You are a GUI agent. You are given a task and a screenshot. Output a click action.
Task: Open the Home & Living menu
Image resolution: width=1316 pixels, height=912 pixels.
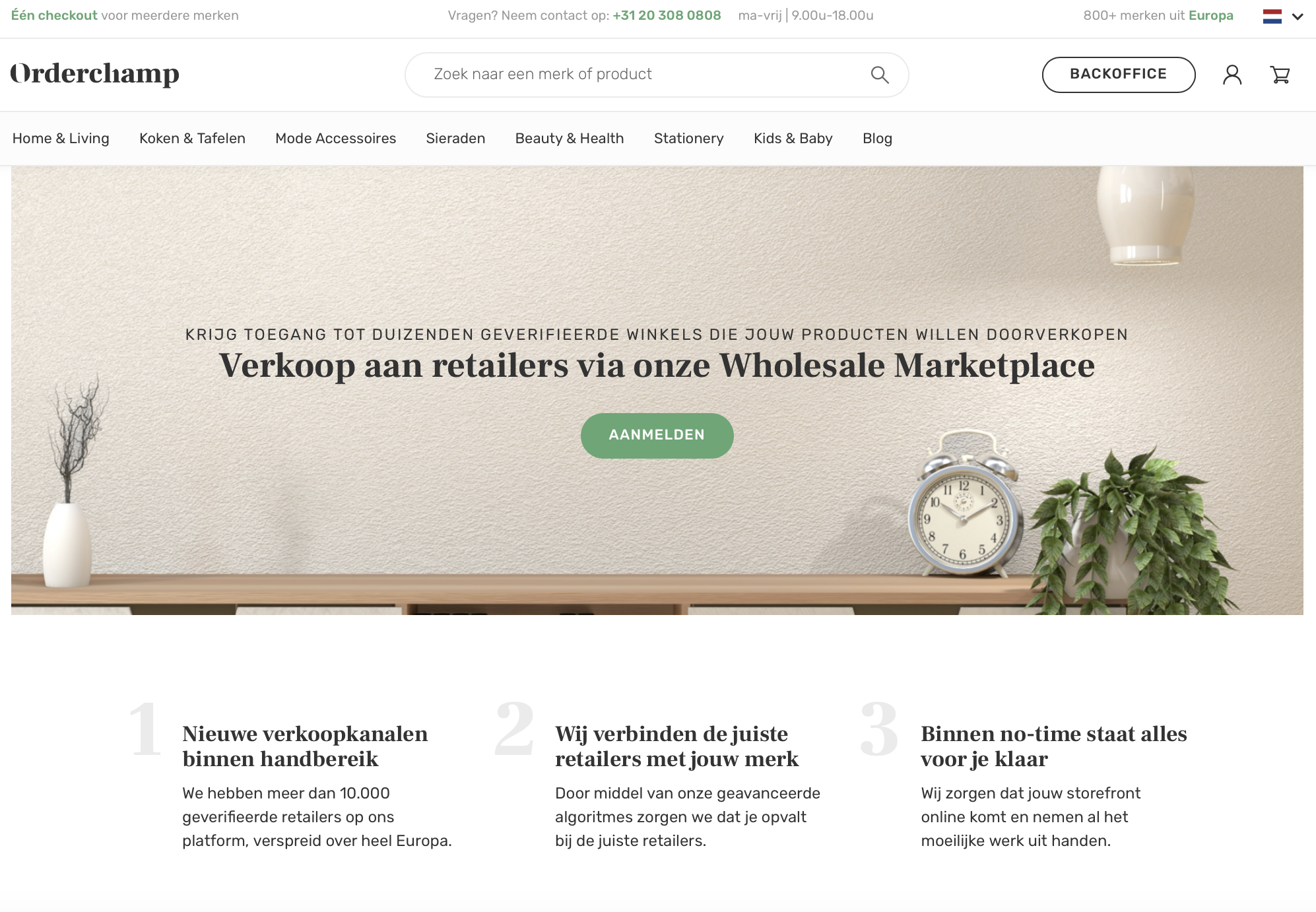61,139
